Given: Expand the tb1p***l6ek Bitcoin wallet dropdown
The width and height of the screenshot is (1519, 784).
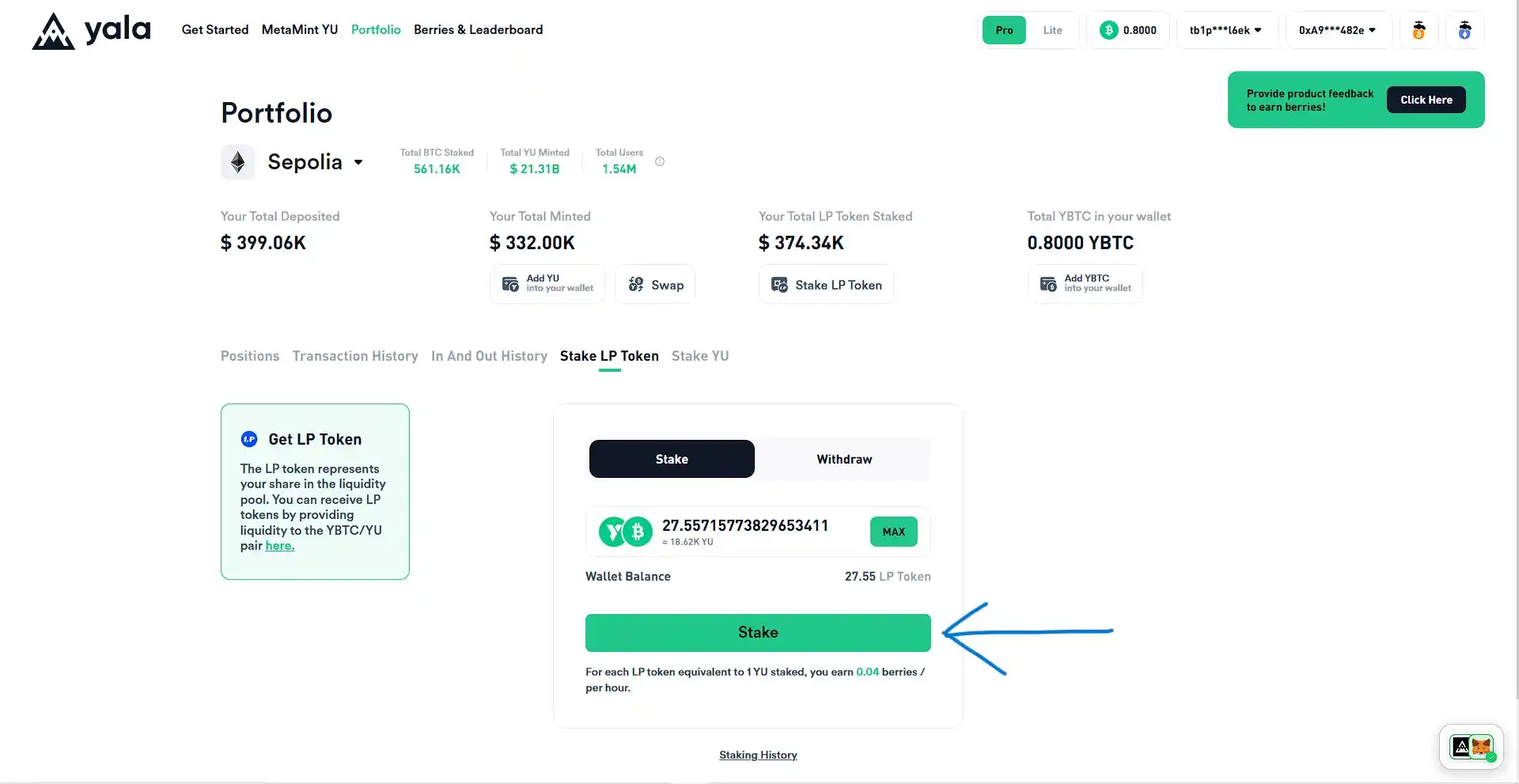Looking at the screenshot, I should (x=1226, y=30).
